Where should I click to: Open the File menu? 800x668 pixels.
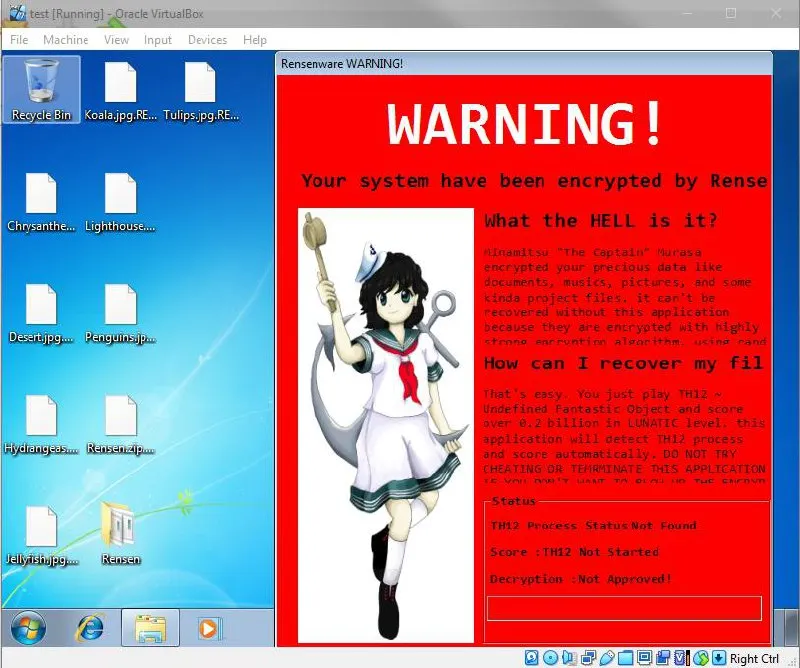[19, 40]
